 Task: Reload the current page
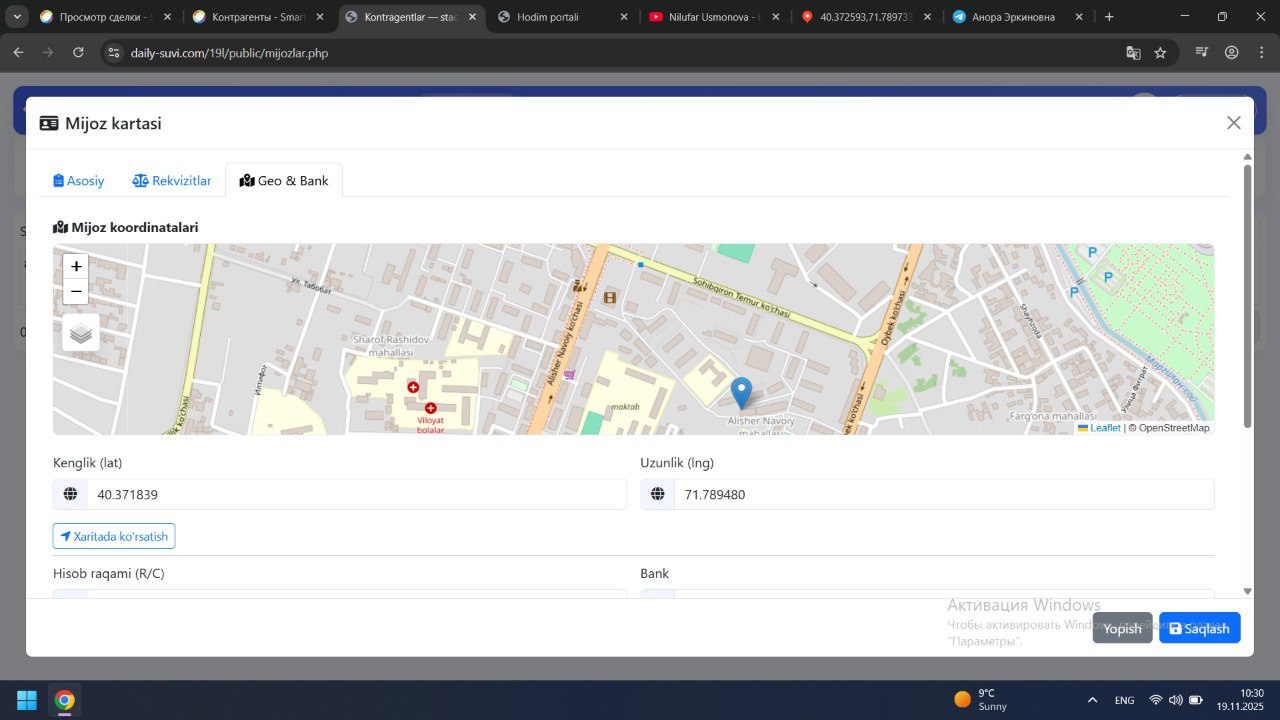(78, 53)
